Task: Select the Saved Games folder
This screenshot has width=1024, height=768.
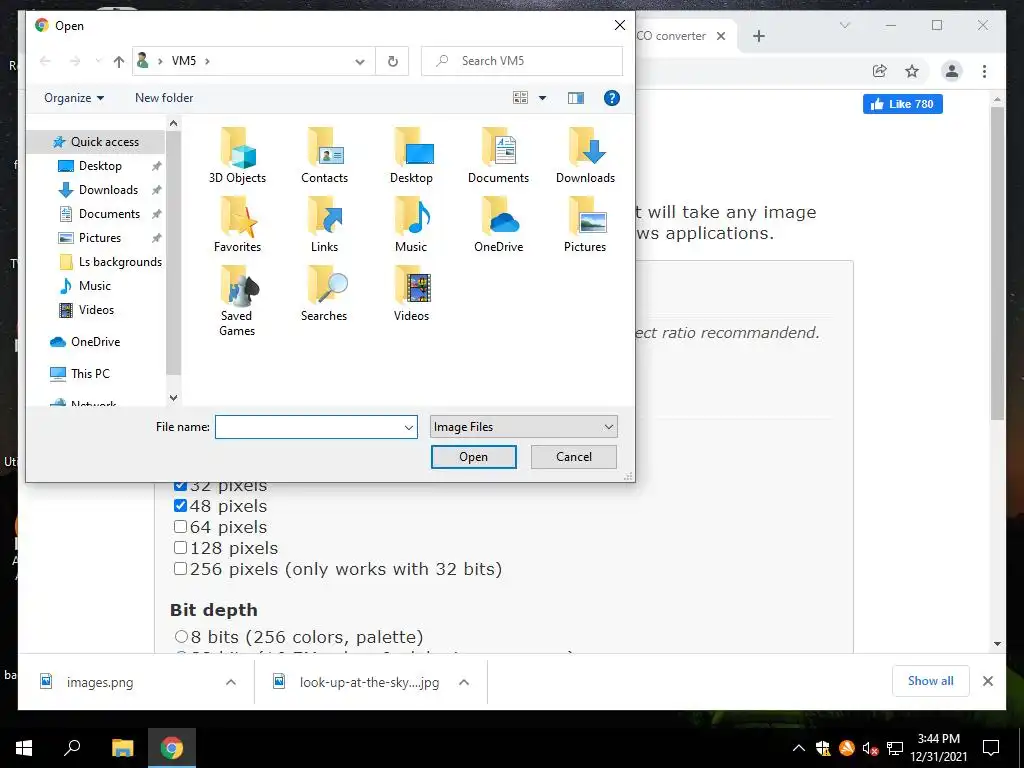Action: (x=237, y=301)
